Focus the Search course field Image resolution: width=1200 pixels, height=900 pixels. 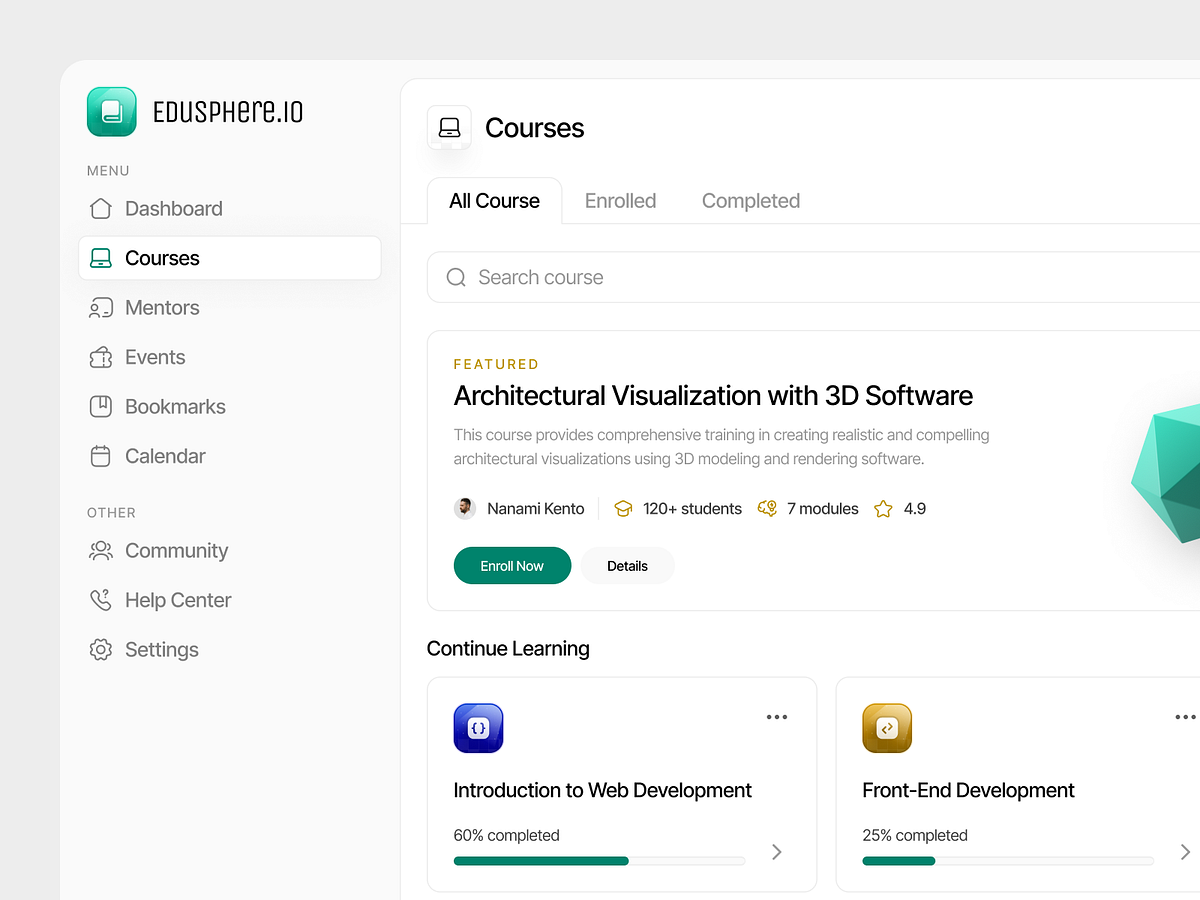[813, 277]
